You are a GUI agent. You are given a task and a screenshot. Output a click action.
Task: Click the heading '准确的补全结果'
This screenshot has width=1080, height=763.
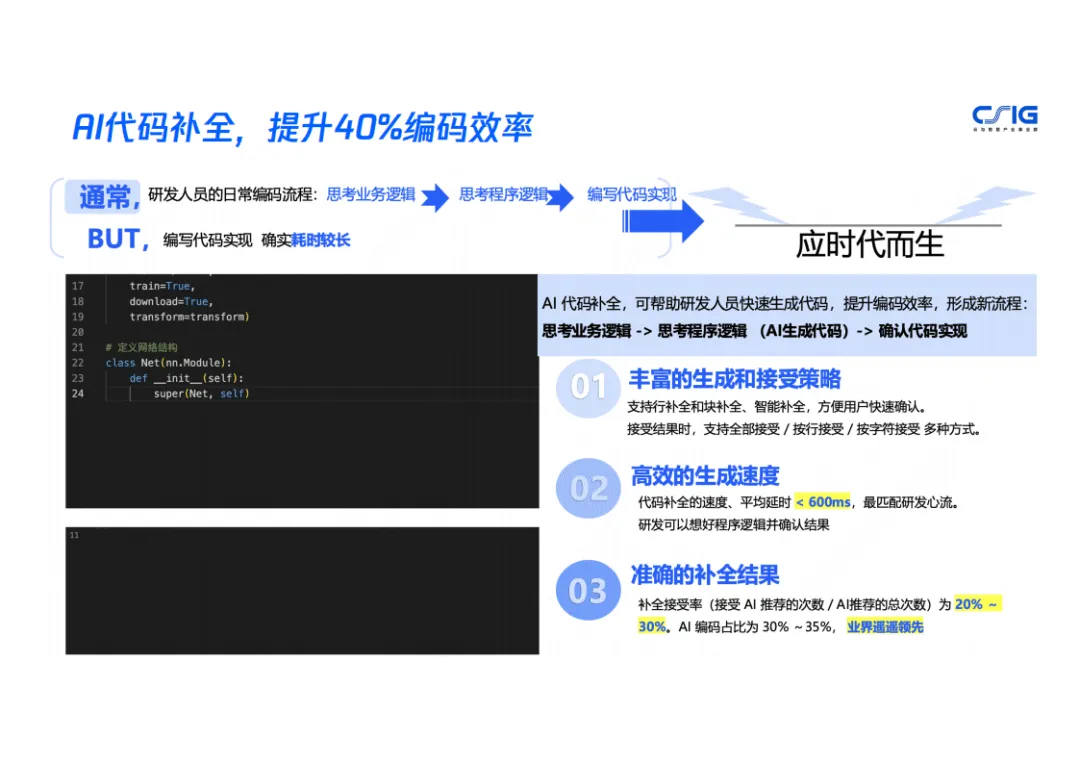pos(705,575)
